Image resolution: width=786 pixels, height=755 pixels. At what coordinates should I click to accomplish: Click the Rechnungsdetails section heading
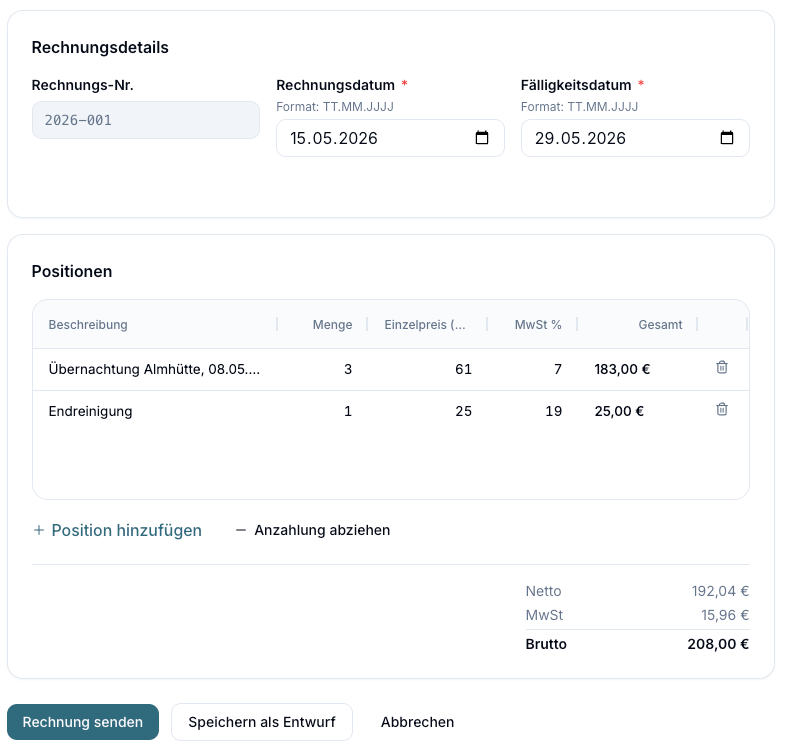click(100, 48)
